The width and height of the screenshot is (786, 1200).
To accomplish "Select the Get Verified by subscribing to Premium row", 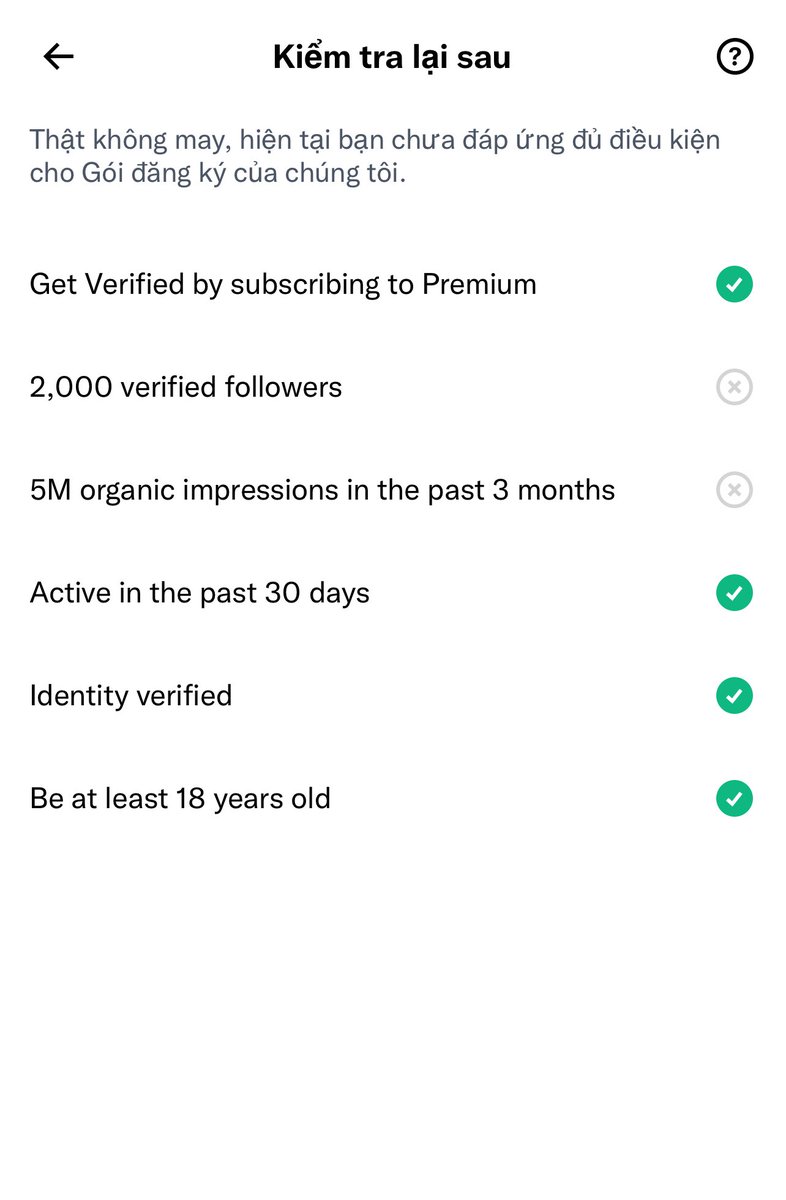I will (x=391, y=285).
